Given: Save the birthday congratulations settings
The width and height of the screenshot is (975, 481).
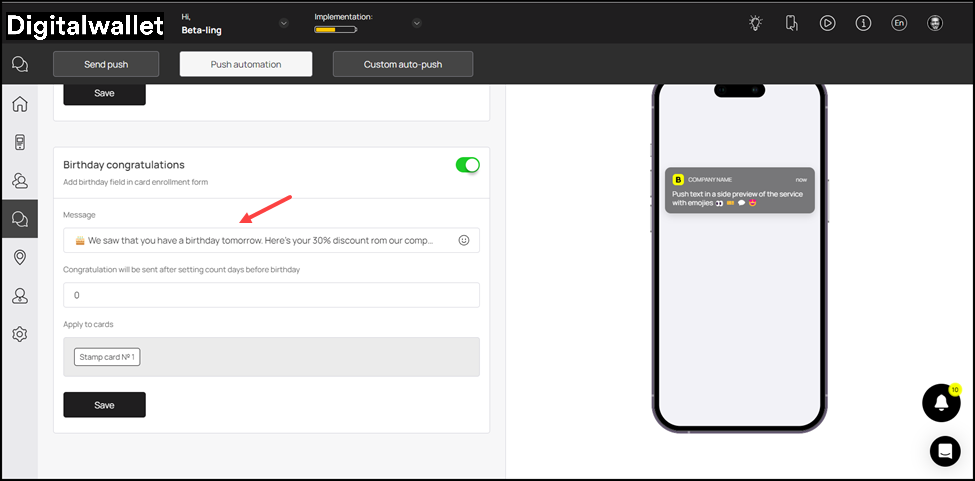Looking at the screenshot, I should point(104,405).
